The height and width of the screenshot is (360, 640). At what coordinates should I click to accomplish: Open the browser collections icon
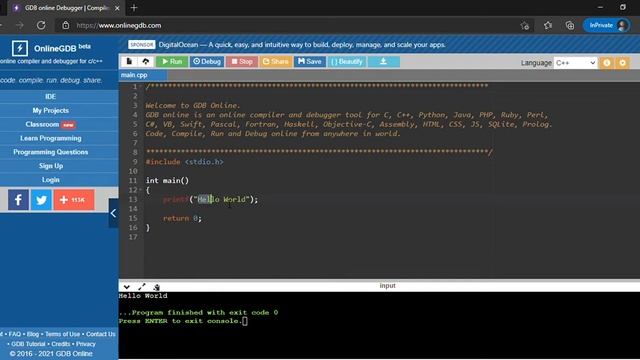click(x=570, y=26)
